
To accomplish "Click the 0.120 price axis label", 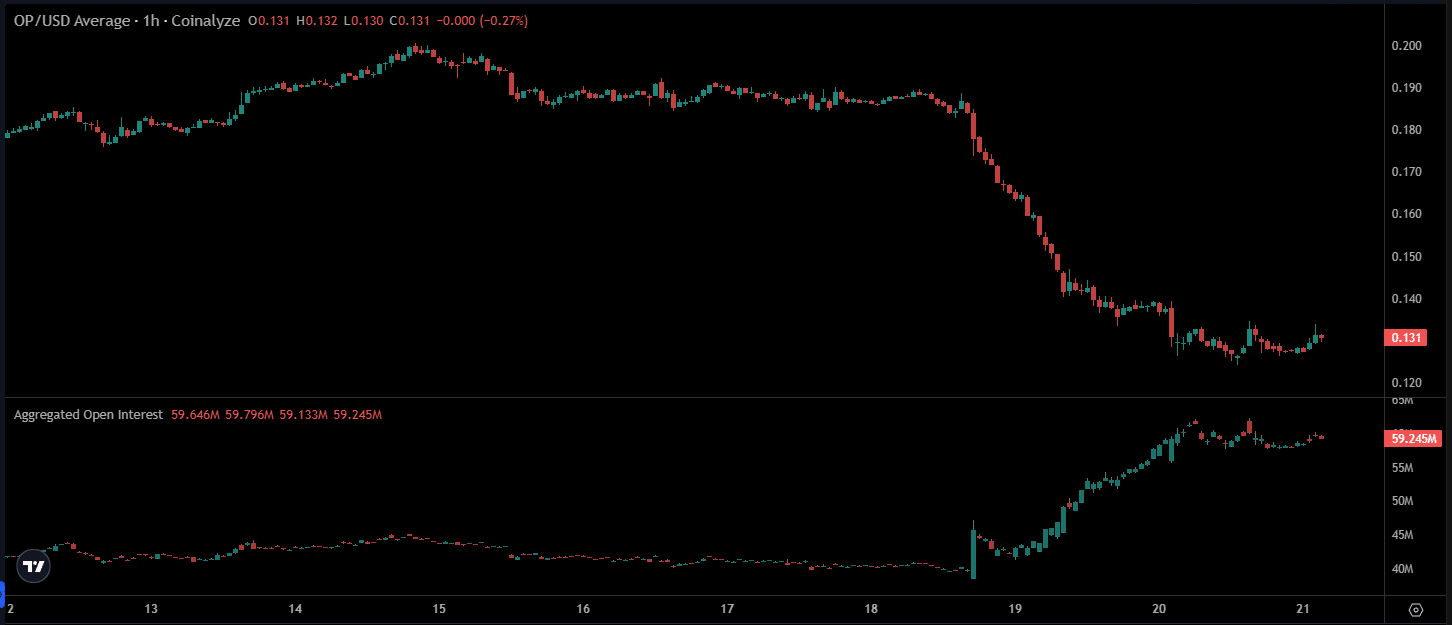I will click(x=1407, y=383).
